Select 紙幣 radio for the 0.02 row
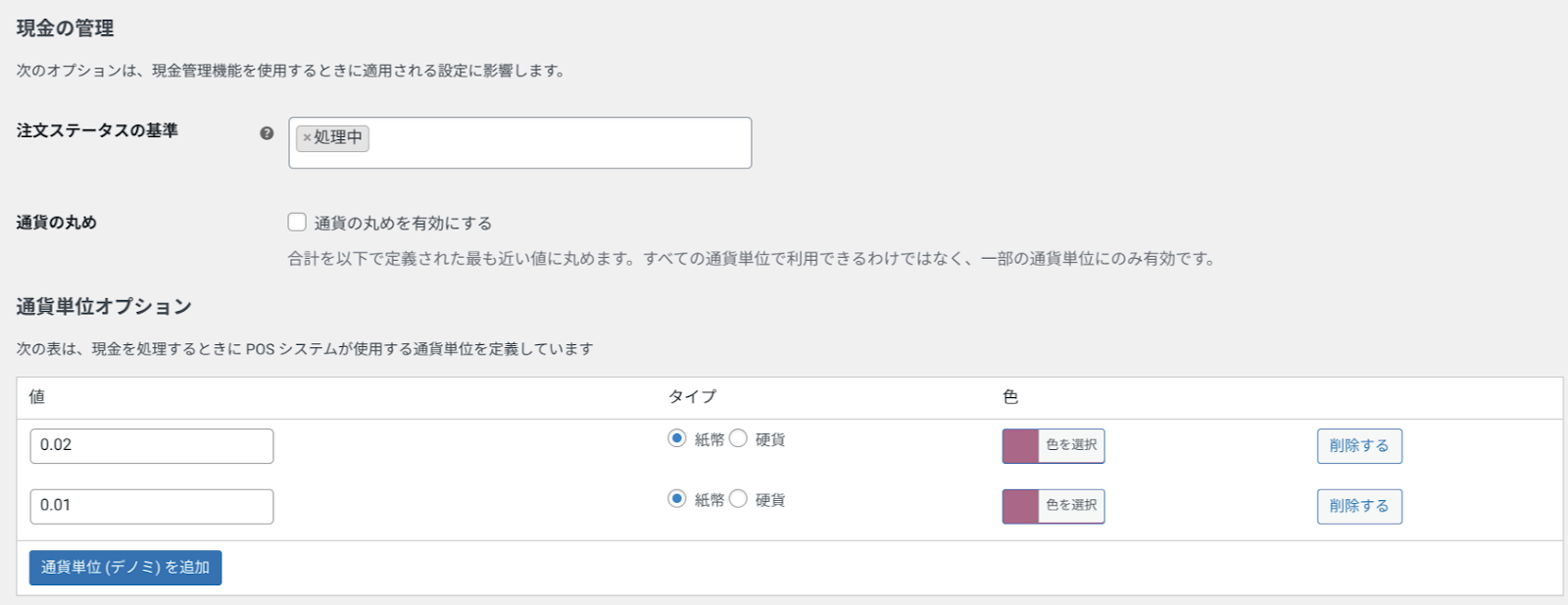This screenshot has width=1568, height=605. click(677, 438)
